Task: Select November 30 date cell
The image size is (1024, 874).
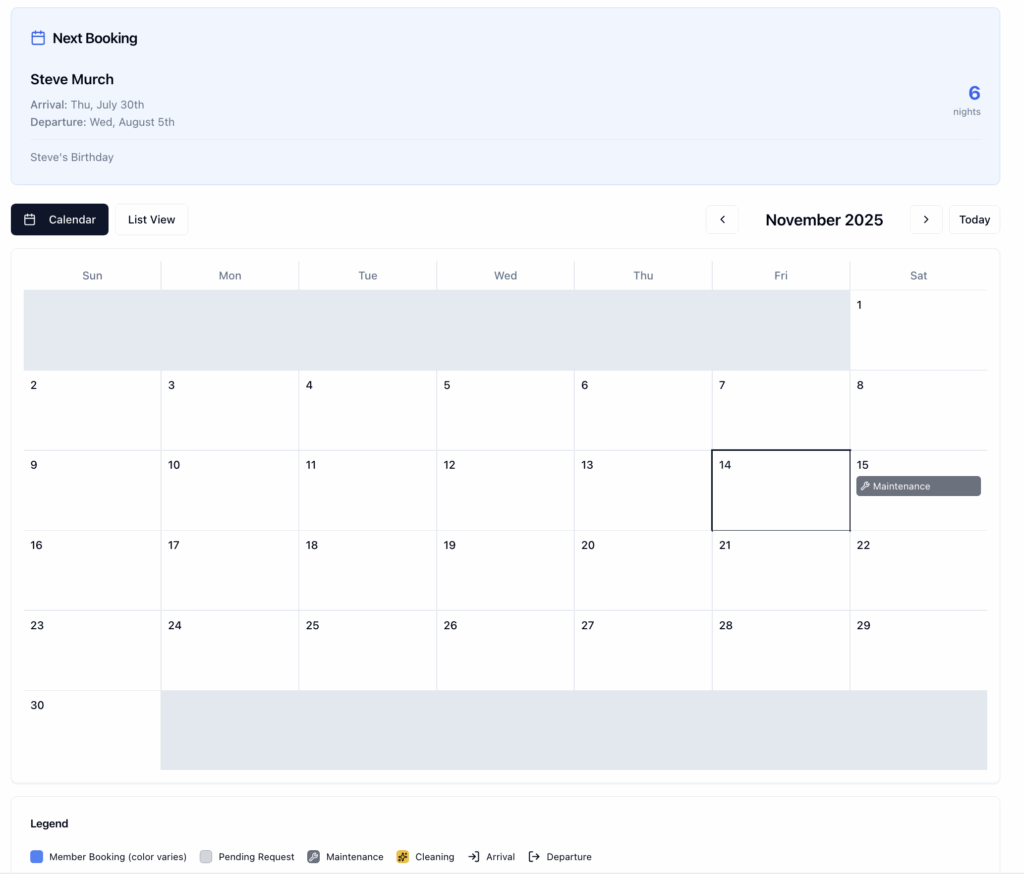Action: point(92,730)
